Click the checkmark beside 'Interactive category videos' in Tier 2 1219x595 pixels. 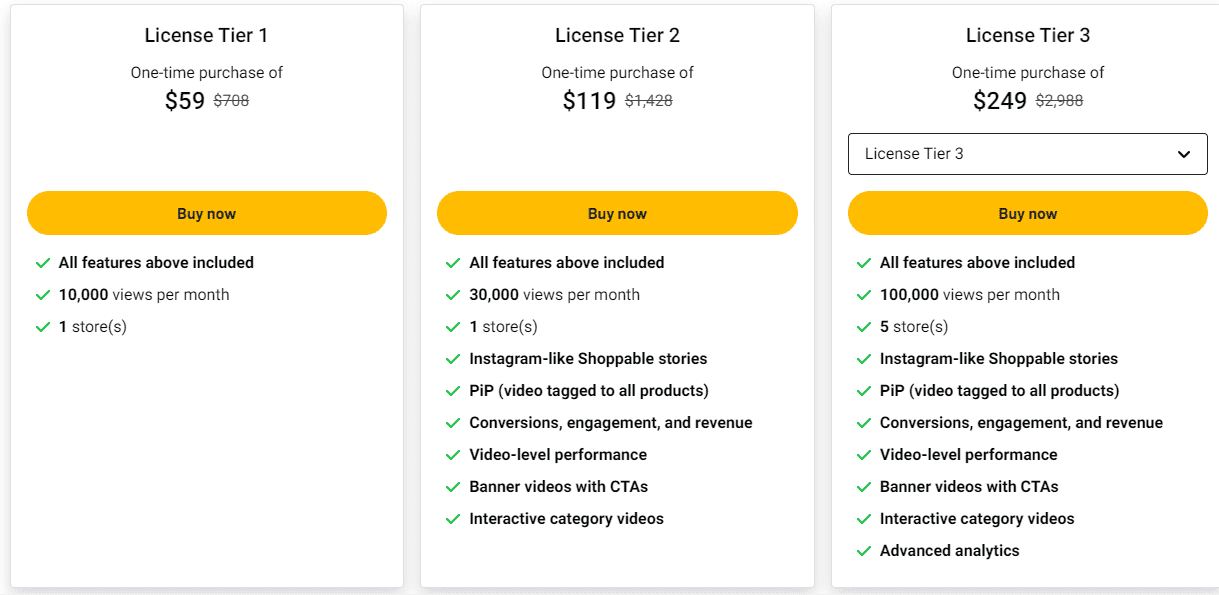(x=453, y=518)
